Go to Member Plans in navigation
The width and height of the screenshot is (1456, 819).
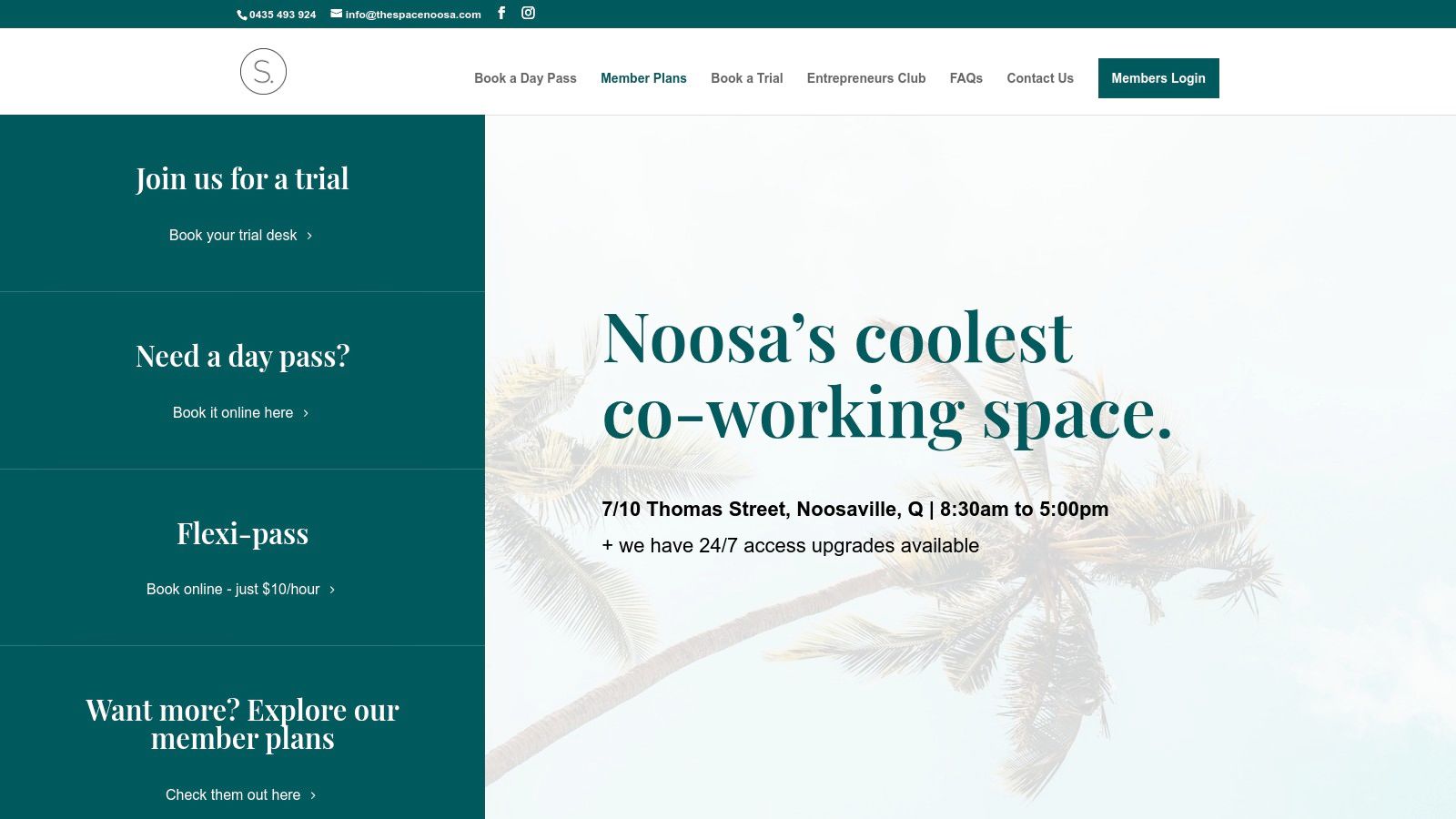point(643,78)
